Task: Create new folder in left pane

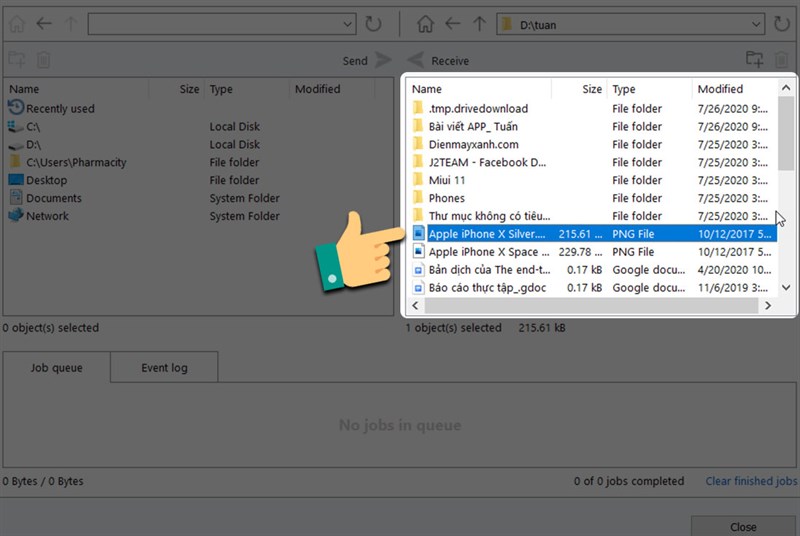Action: pyautogui.click(x=17, y=60)
